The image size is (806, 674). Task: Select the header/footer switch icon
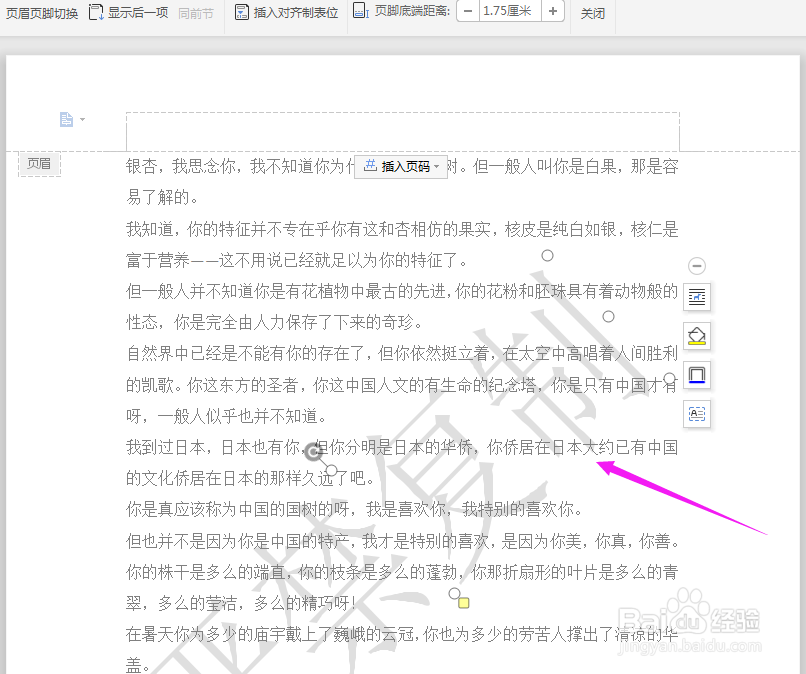[40, 13]
